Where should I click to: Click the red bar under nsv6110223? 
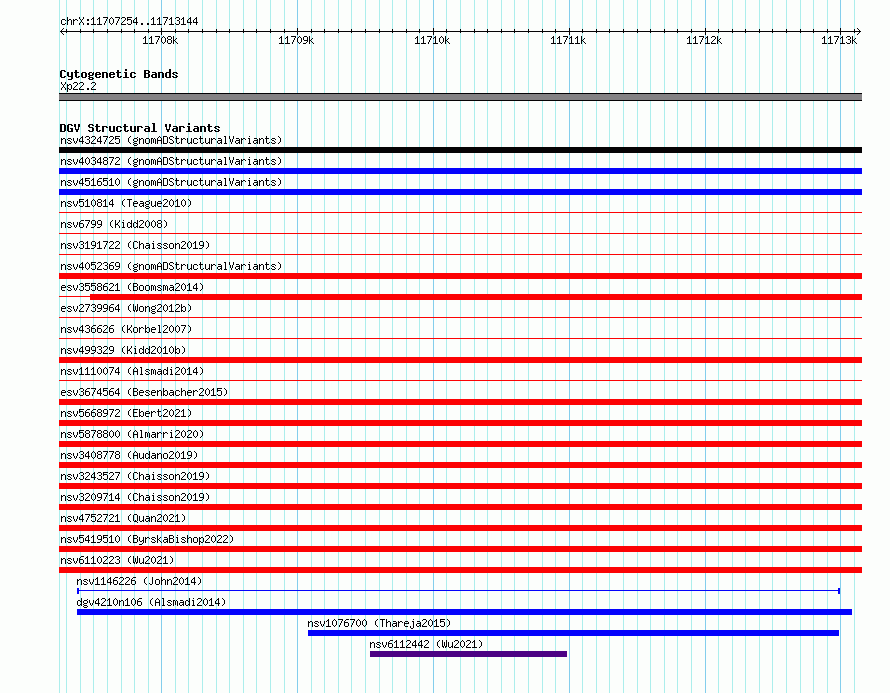pos(460,570)
